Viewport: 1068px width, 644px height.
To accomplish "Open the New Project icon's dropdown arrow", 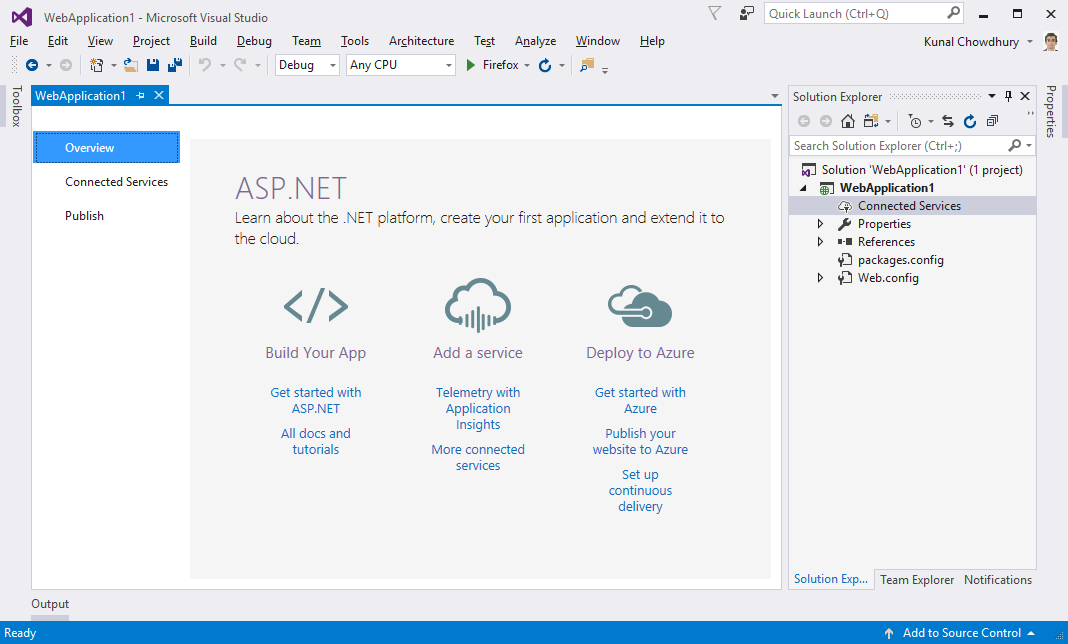I will point(114,65).
